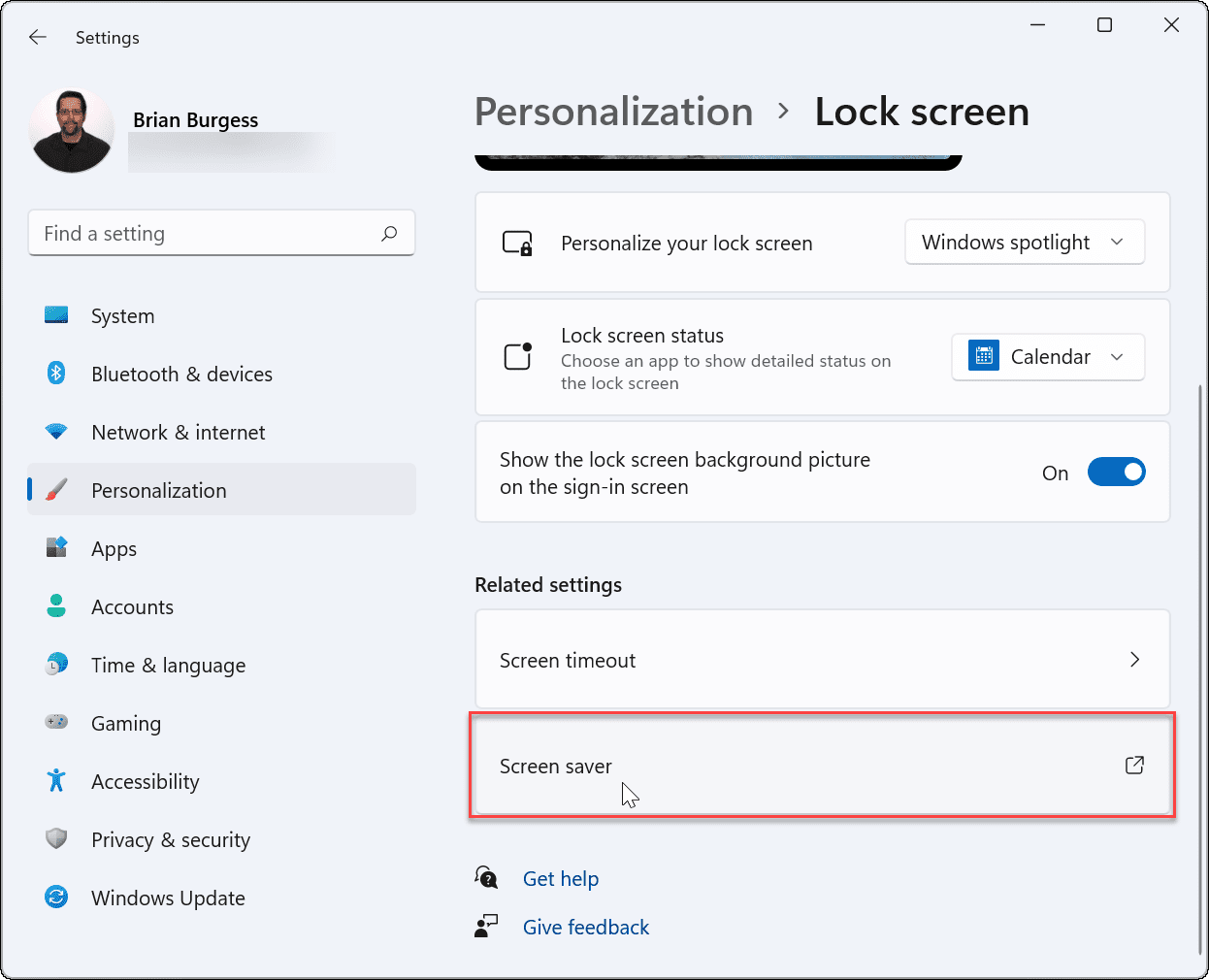
Task: Click the System icon in the sidebar
Action: [56, 315]
